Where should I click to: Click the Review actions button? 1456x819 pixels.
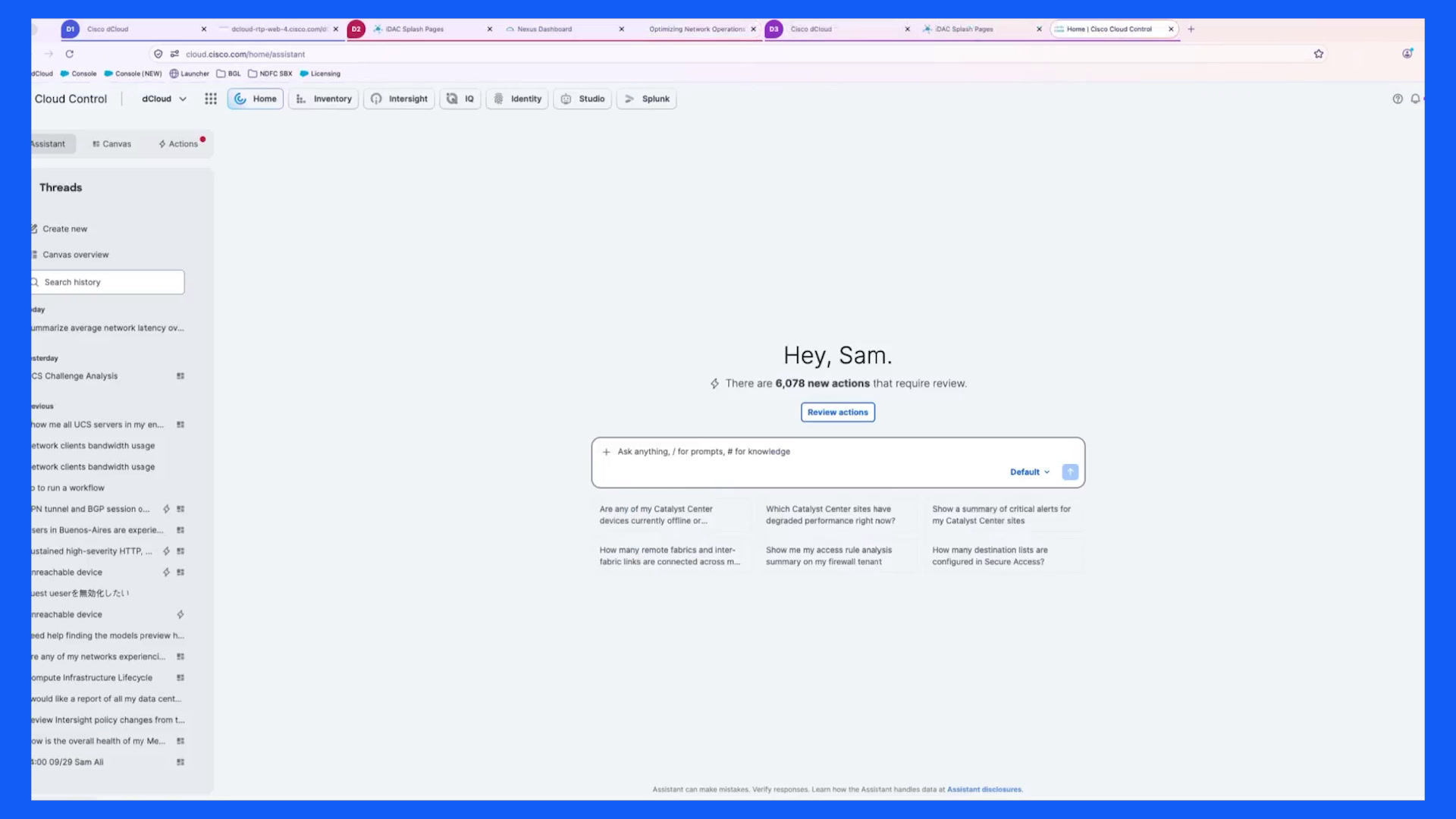coord(837,413)
